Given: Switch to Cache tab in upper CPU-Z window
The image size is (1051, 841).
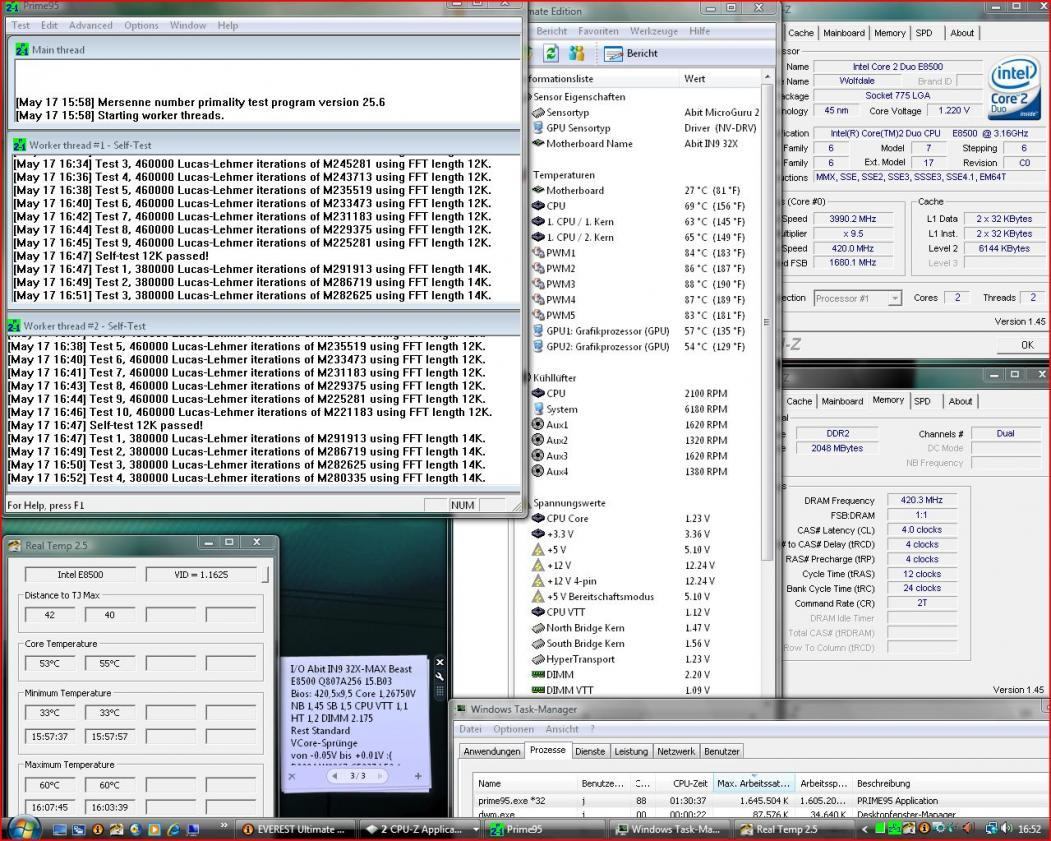Looking at the screenshot, I should (x=800, y=33).
